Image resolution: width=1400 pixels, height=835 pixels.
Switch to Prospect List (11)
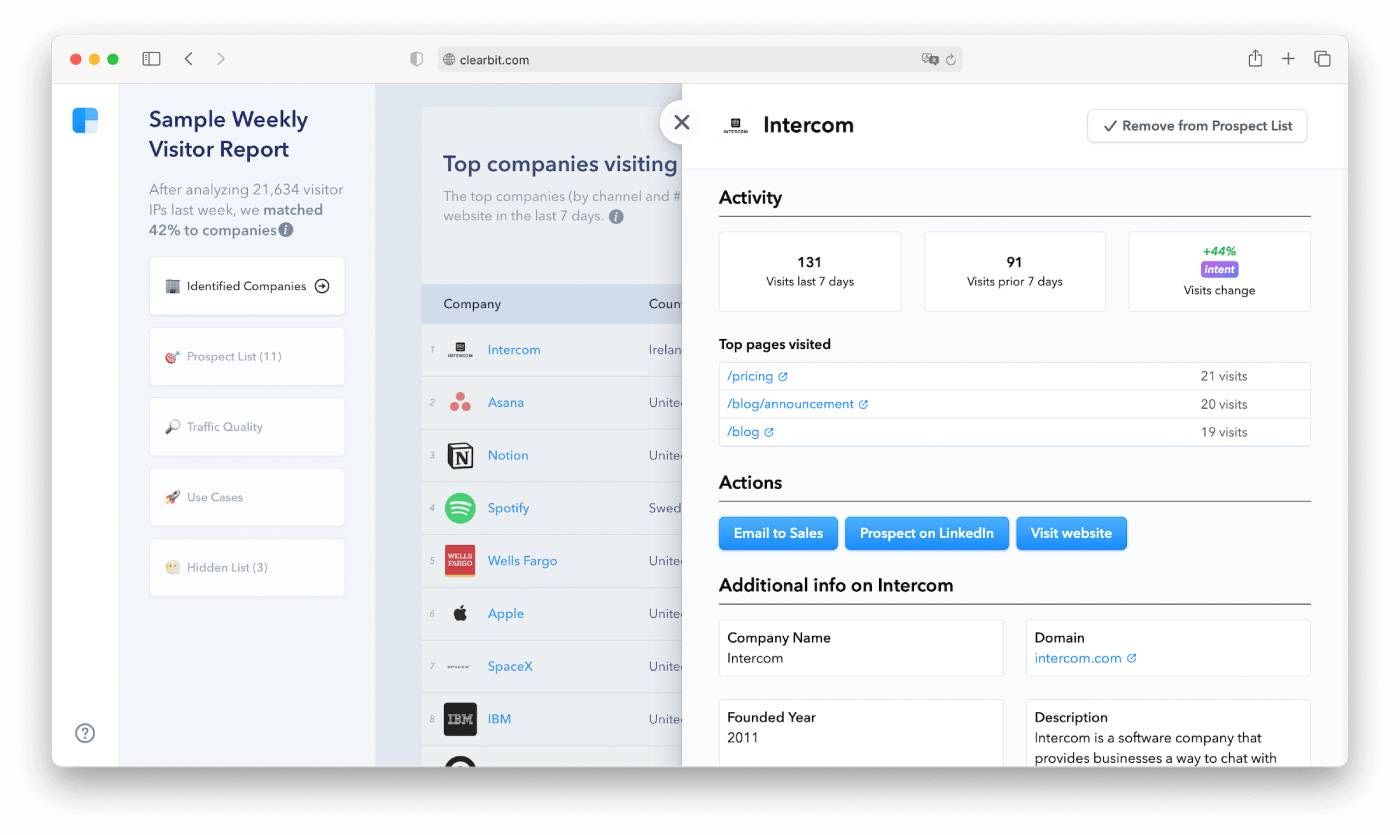[x=247, y=357]
